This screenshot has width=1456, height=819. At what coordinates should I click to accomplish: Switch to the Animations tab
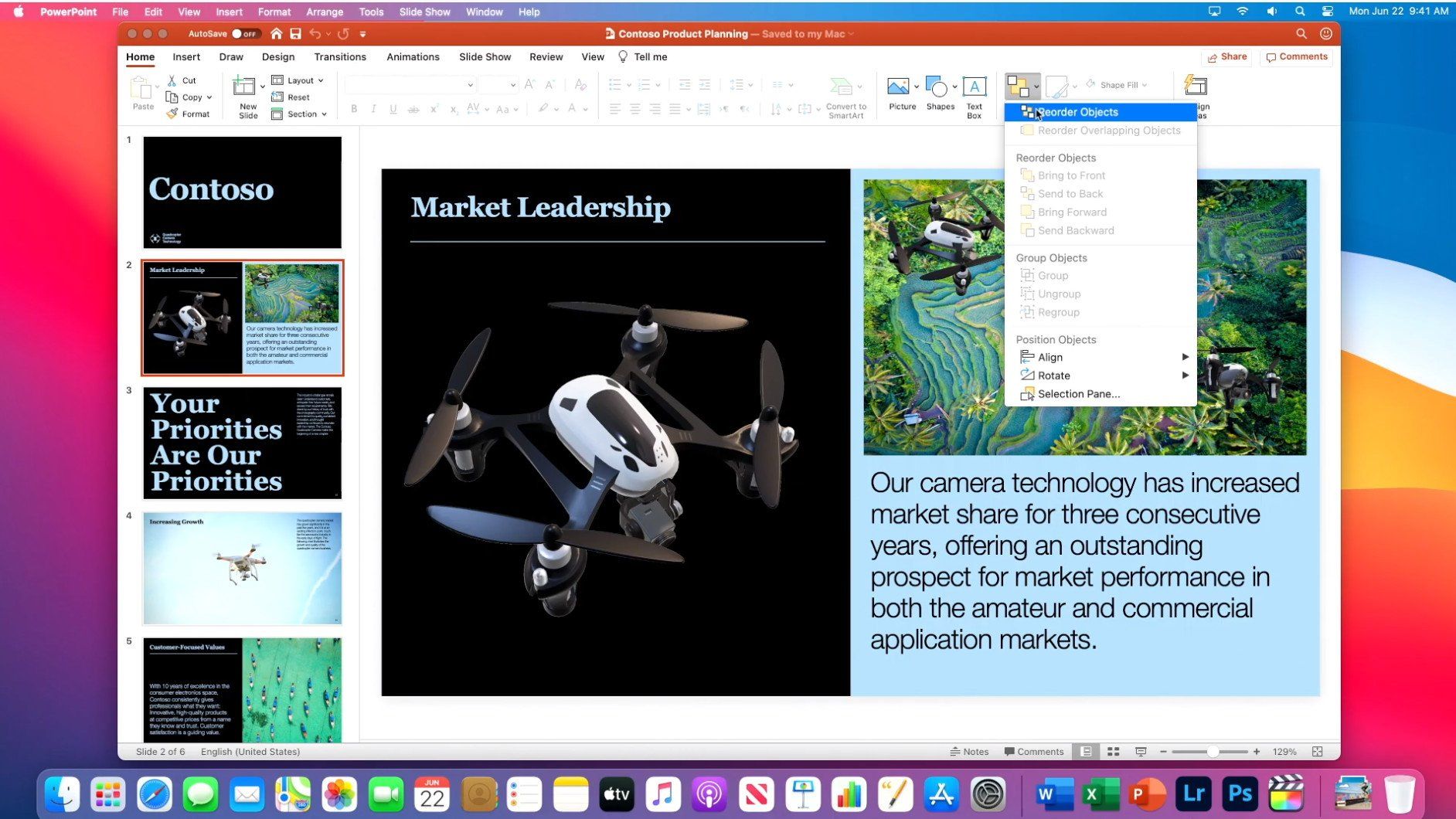[x=413, y=56]
